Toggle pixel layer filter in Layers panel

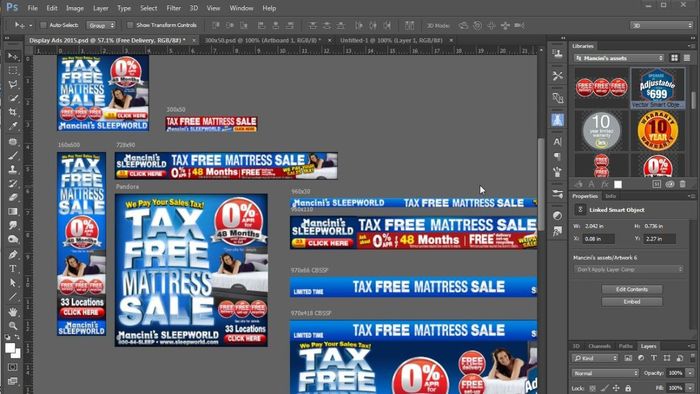pos(628,358)
